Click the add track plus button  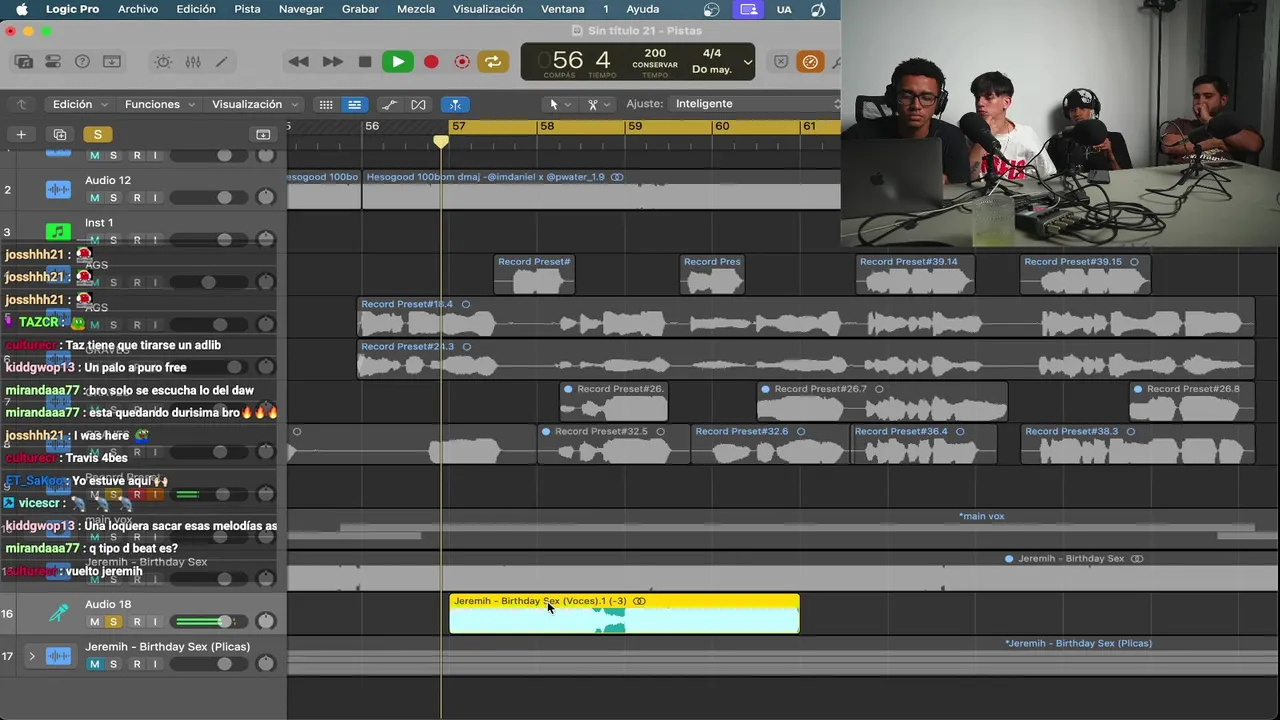pyautogui.click(x=21, y=134)
